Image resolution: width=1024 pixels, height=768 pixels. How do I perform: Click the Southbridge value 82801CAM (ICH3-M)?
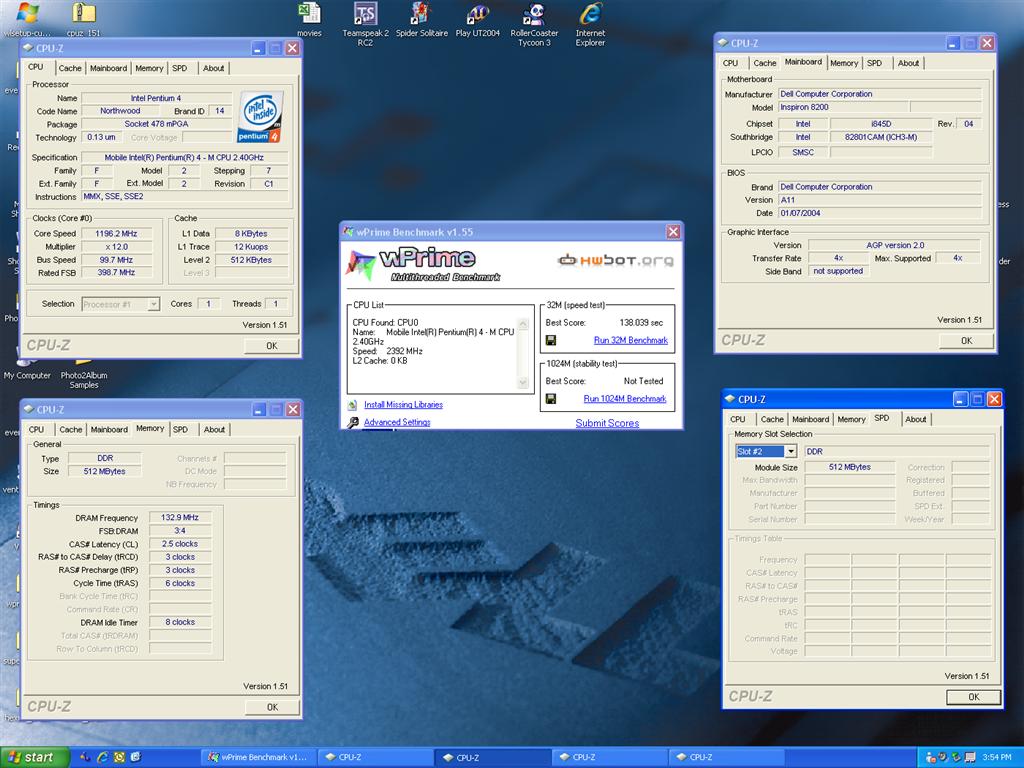coord(880,137)
